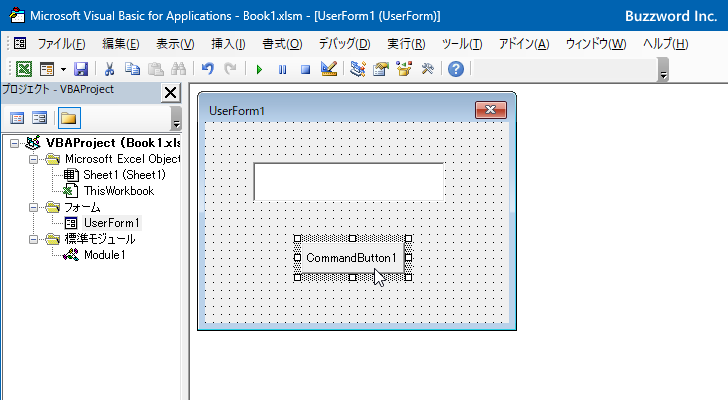728x400 pixels.
Task: Click the Insert UserForm toolbar icon
Action: pos(47,69)
